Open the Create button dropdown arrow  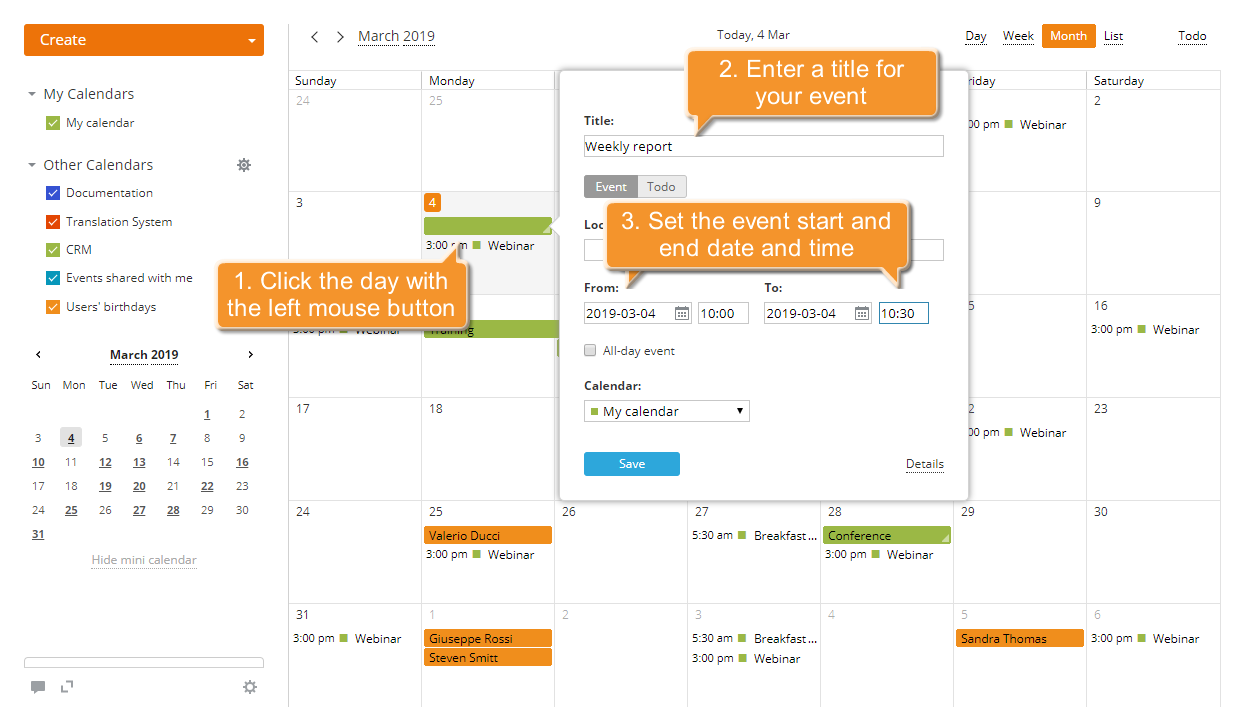[252, 40]
